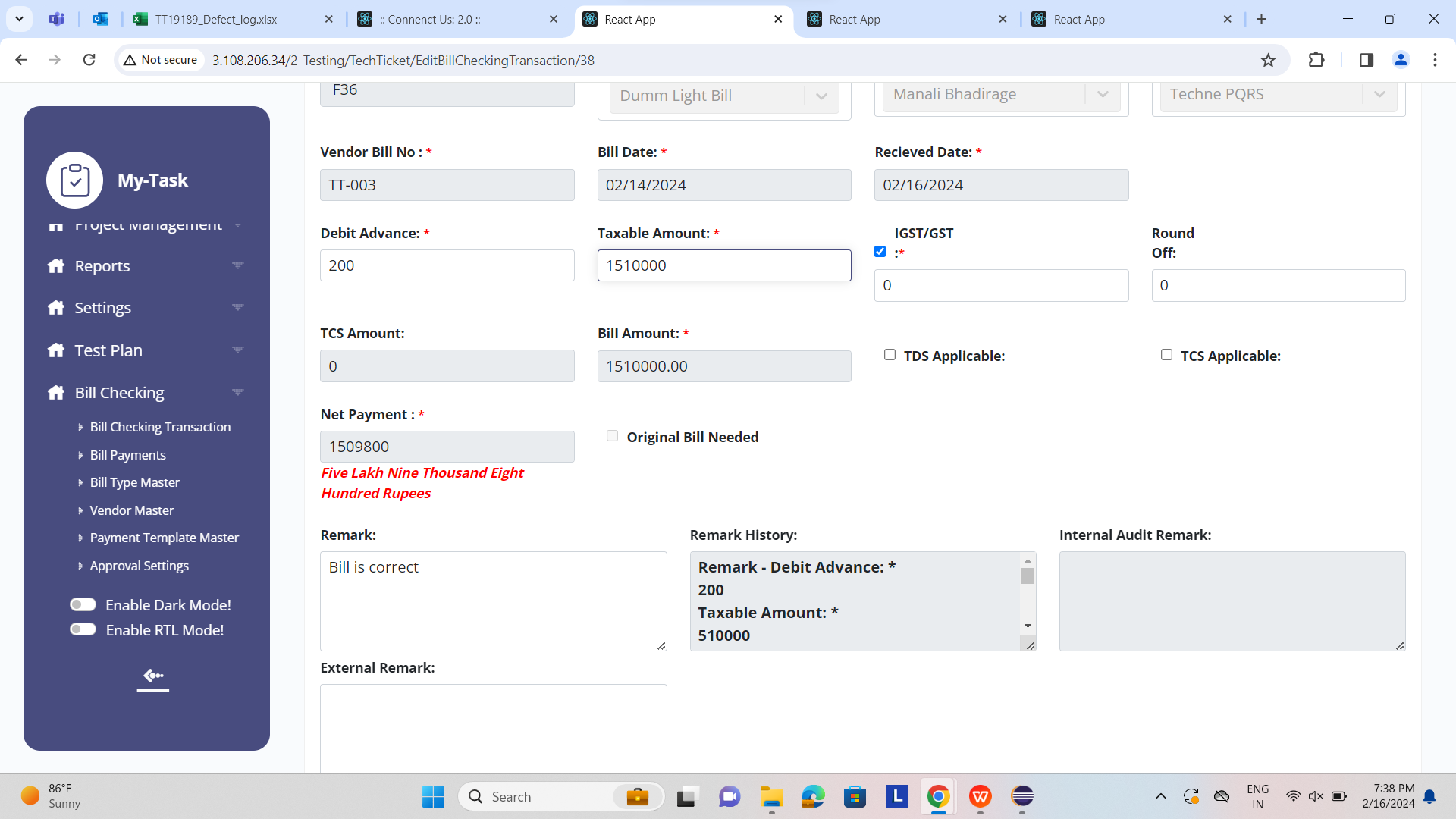Viewport: 1456px width, 819px height.
Task: Uncheck the IGST/GST checkbox
Action: [x=880, y=252]
